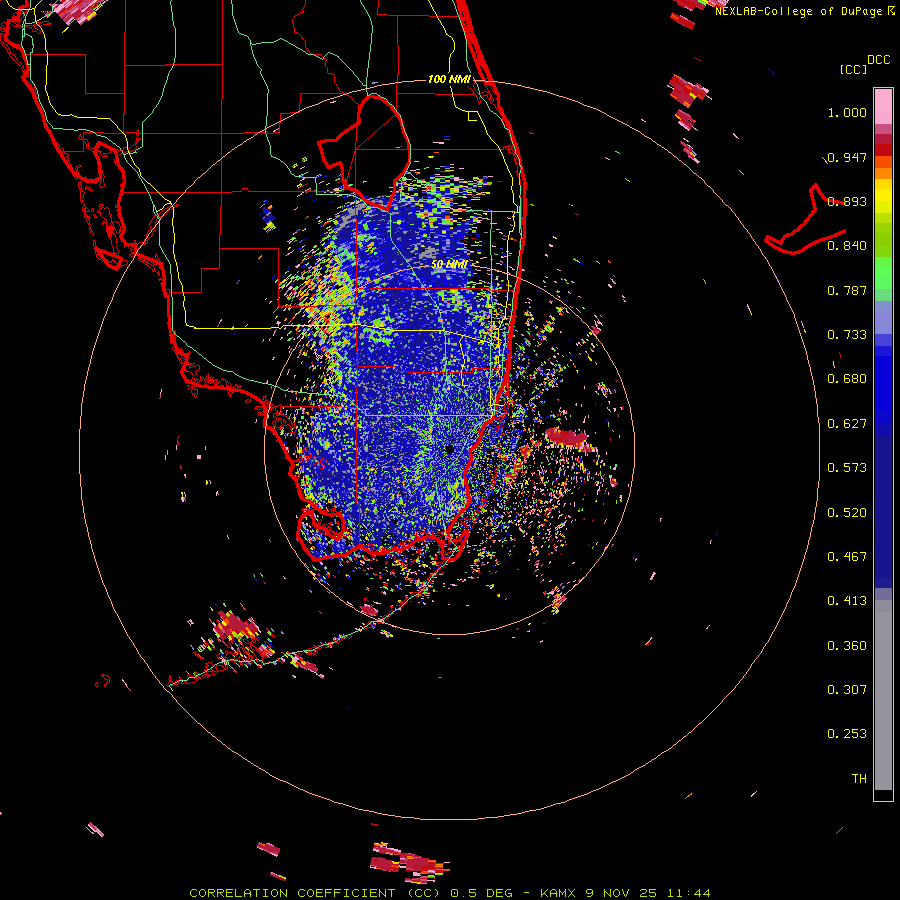Click the TH threshold label
Image resolution: width=900 pixels, height=900 pixels.
[859, 779]
